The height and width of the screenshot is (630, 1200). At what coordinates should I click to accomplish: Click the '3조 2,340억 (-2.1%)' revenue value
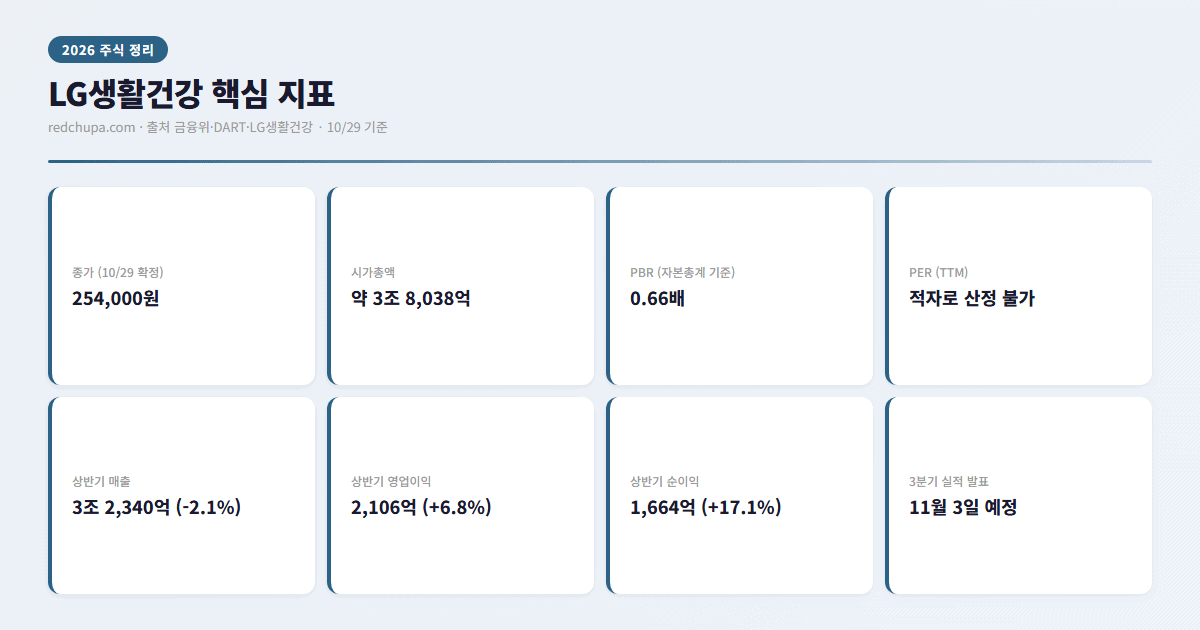click(157, 507)
